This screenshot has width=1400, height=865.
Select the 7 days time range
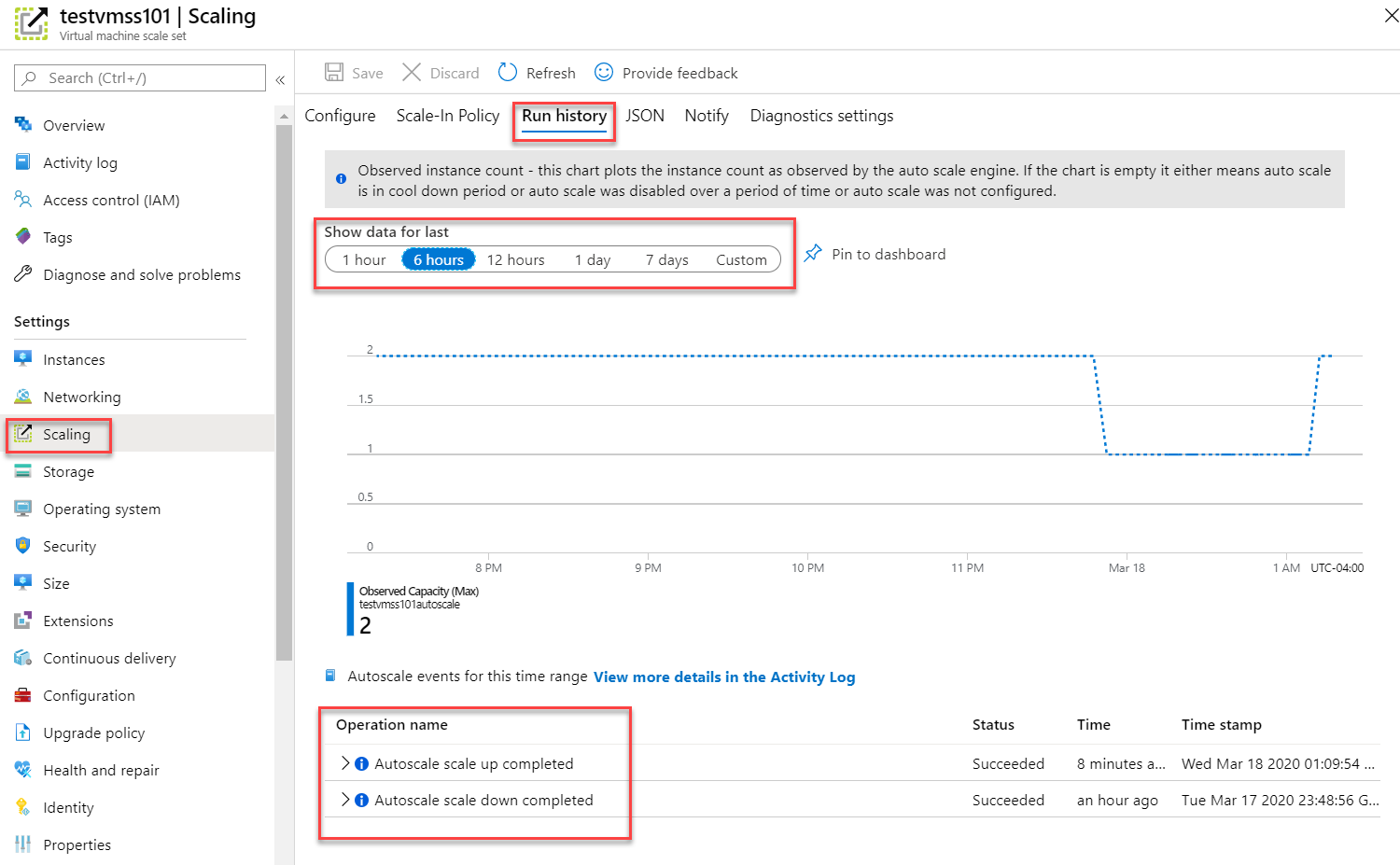click(x=667, y=259)
